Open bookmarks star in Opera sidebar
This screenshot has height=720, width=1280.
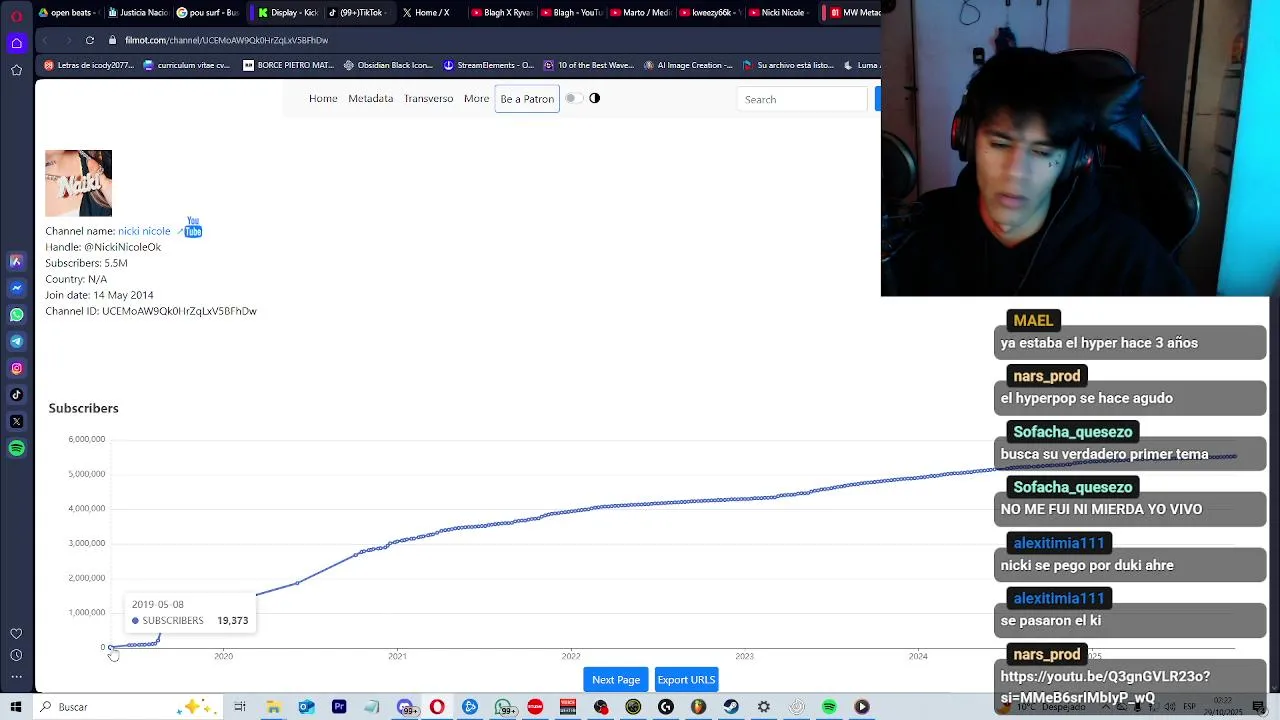[16, 70]
